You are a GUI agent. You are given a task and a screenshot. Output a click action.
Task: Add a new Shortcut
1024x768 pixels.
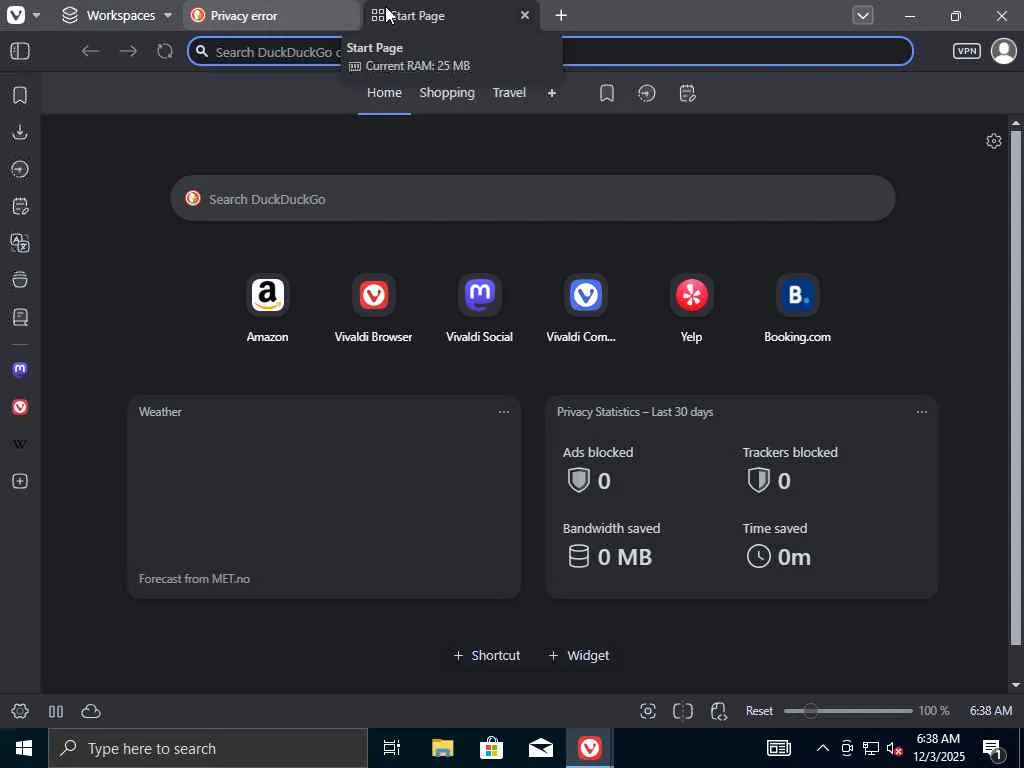487,655
